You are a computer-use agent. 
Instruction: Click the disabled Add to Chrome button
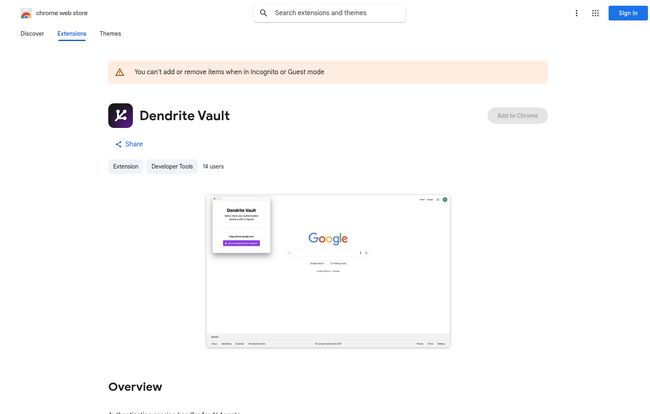[517, 116]
